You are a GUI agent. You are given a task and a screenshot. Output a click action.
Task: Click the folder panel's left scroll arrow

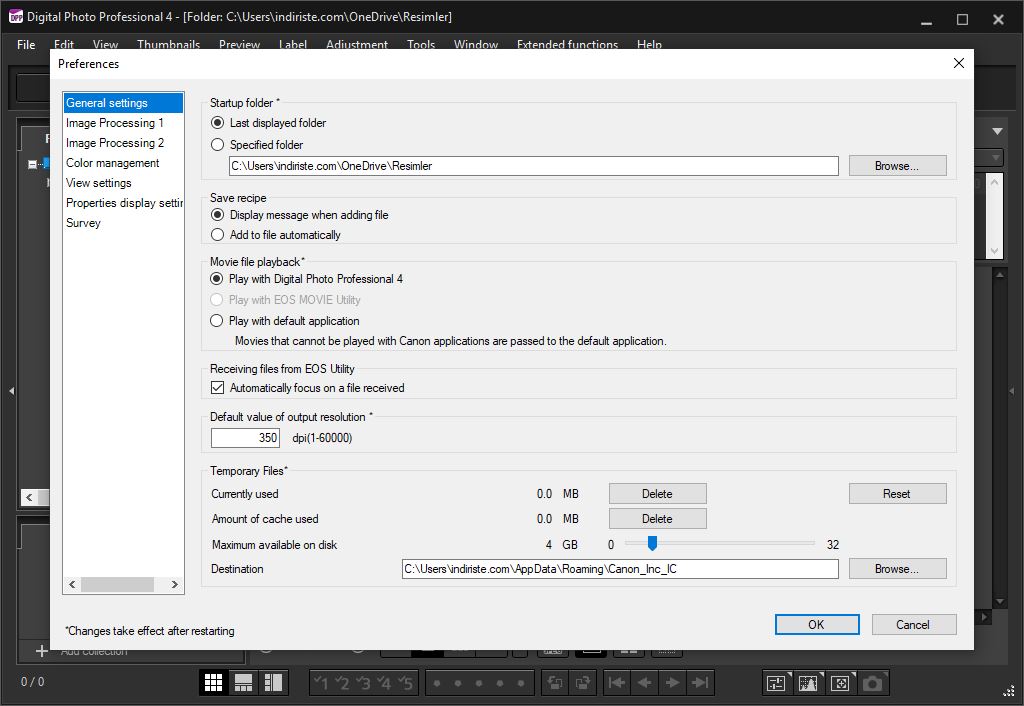[29, 498]
